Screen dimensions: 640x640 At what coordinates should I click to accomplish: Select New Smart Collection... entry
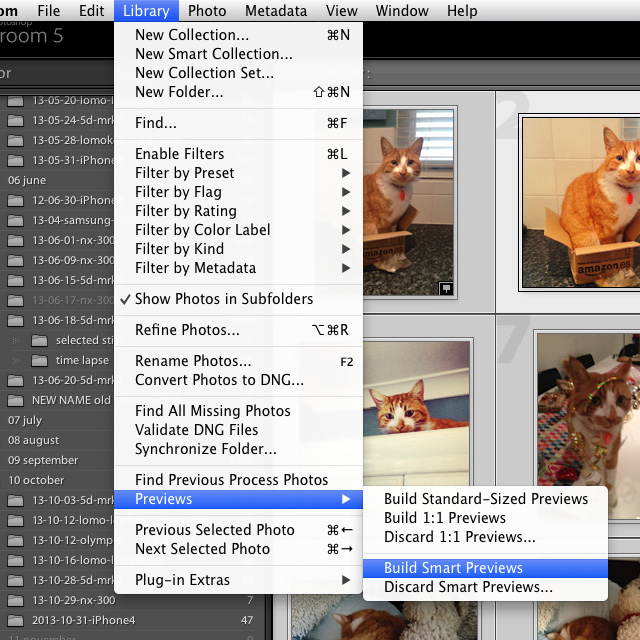pyautogui.click(x=238, y=54)
